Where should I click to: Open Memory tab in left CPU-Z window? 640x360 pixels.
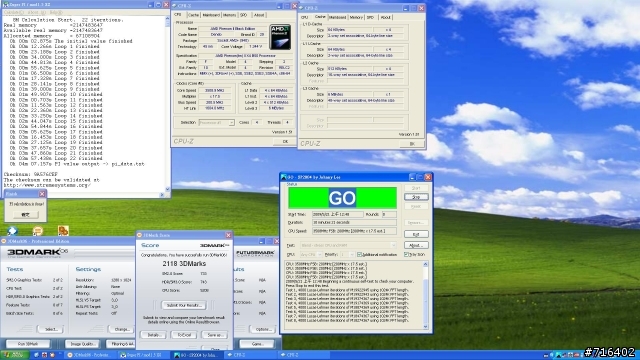229,15
